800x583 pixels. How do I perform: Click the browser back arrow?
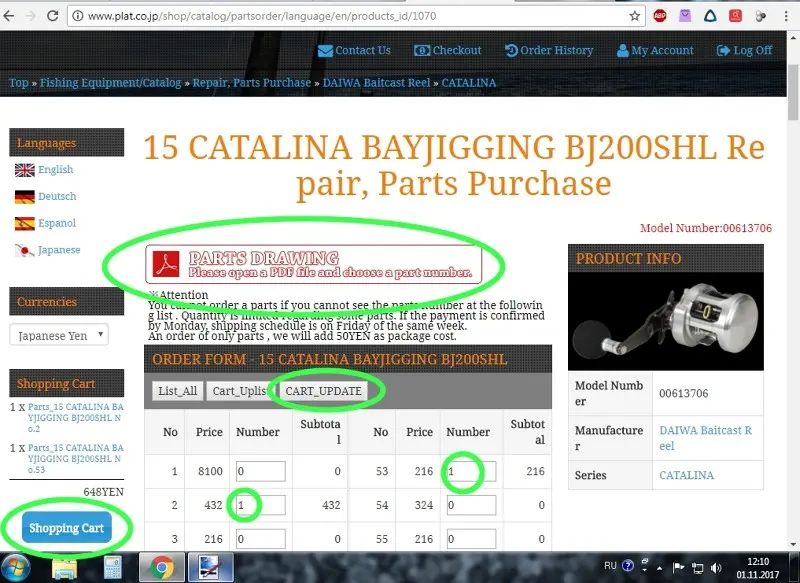click(9, 16)
